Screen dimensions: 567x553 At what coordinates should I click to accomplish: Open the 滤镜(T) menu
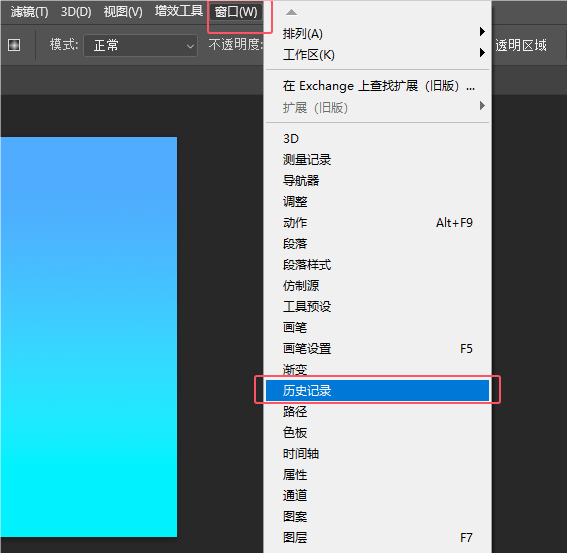(29, 12)
